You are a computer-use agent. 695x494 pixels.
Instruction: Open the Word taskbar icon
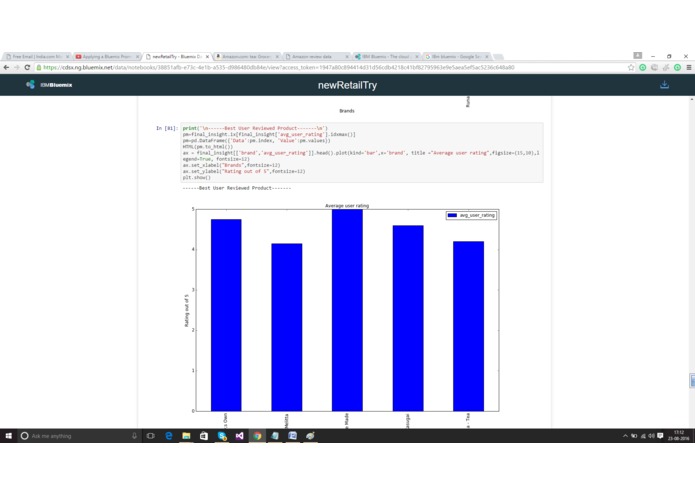[x=293, y=436]
